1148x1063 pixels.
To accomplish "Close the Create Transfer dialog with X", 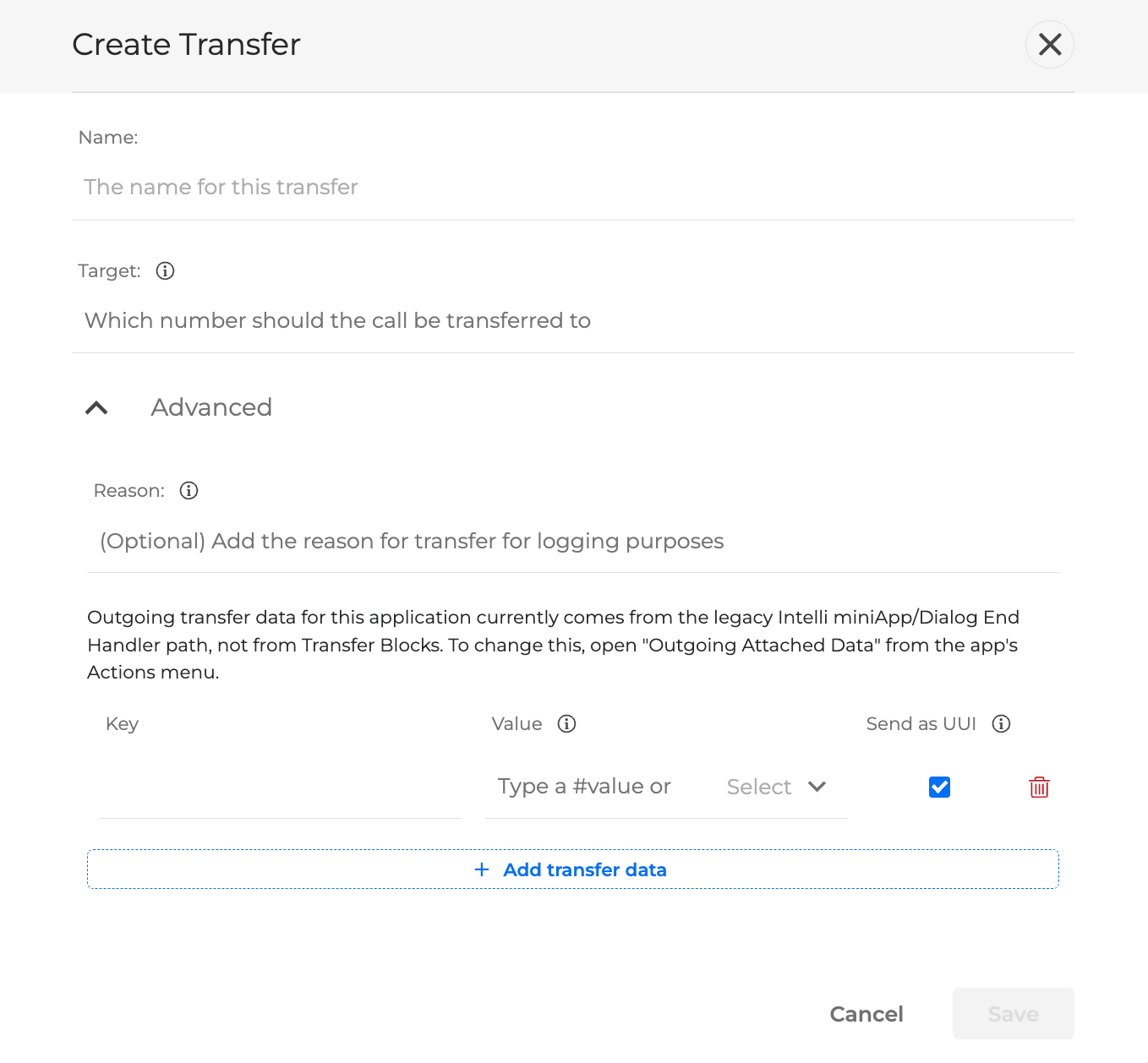I will (x=1050, y=44).
